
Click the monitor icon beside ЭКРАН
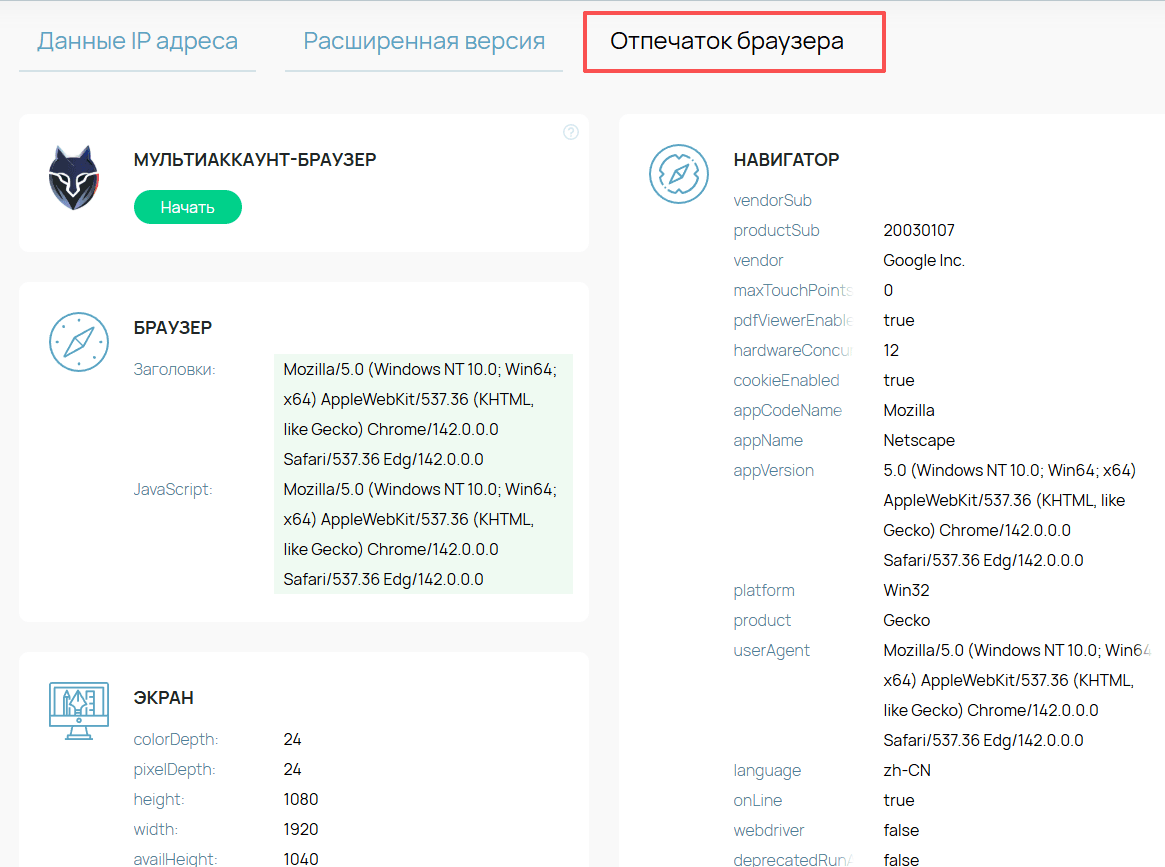[x=79, y=710]
